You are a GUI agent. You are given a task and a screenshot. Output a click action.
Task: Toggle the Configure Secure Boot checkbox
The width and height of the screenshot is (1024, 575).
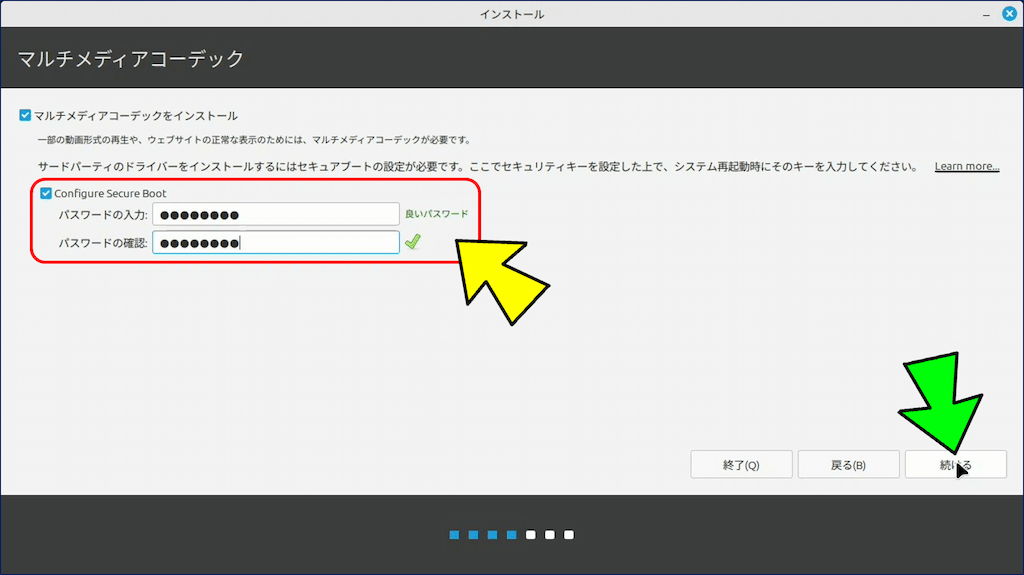coord(46,193)
